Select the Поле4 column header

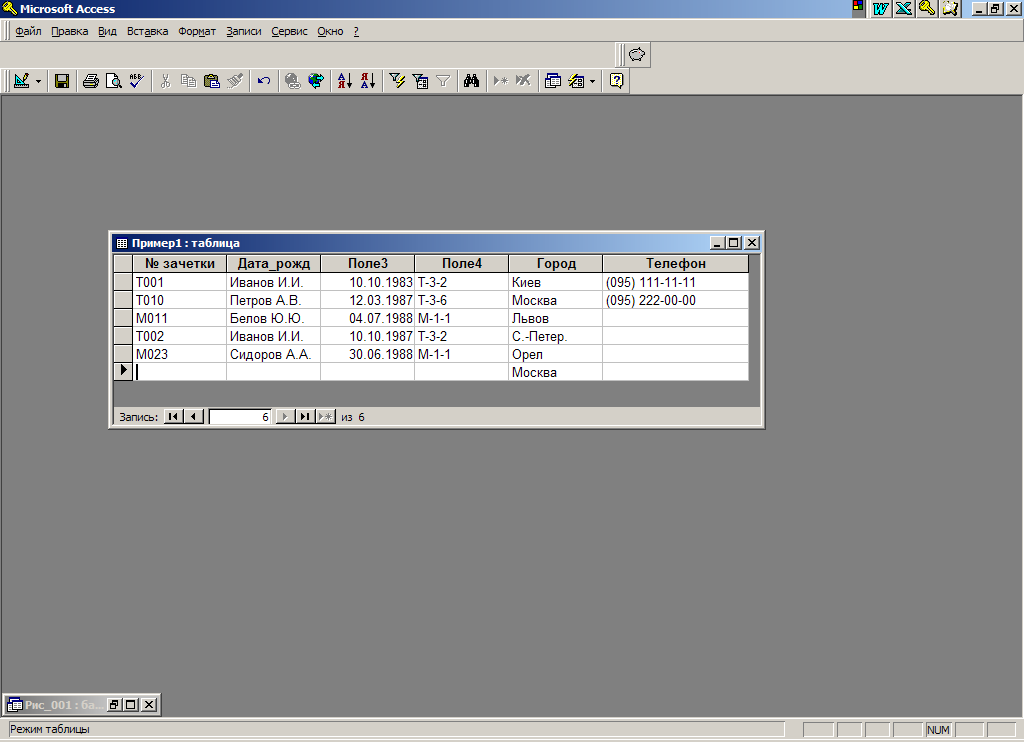click(x=462, y=263)
